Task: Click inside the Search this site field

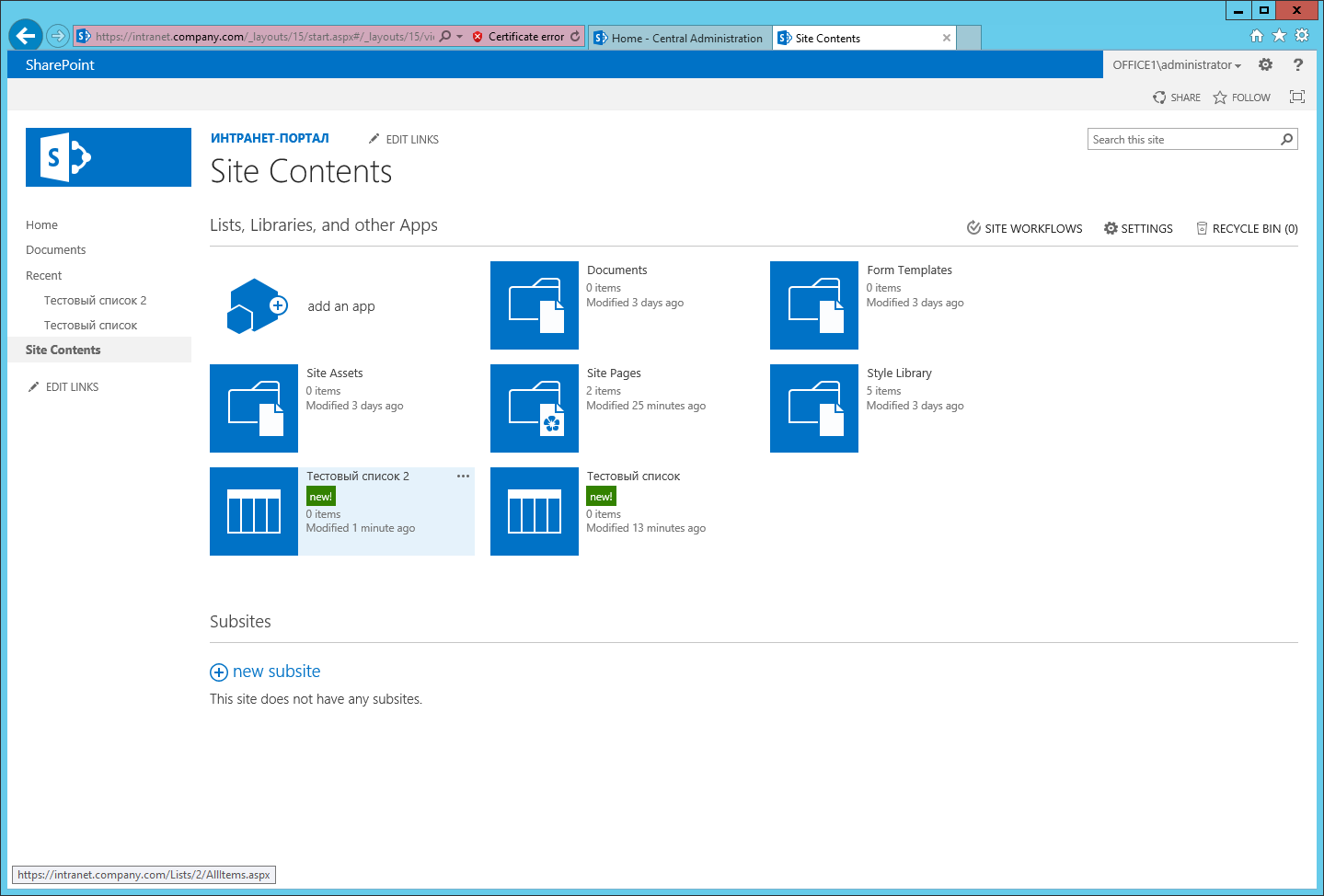Action: (x=1183, y=140)
